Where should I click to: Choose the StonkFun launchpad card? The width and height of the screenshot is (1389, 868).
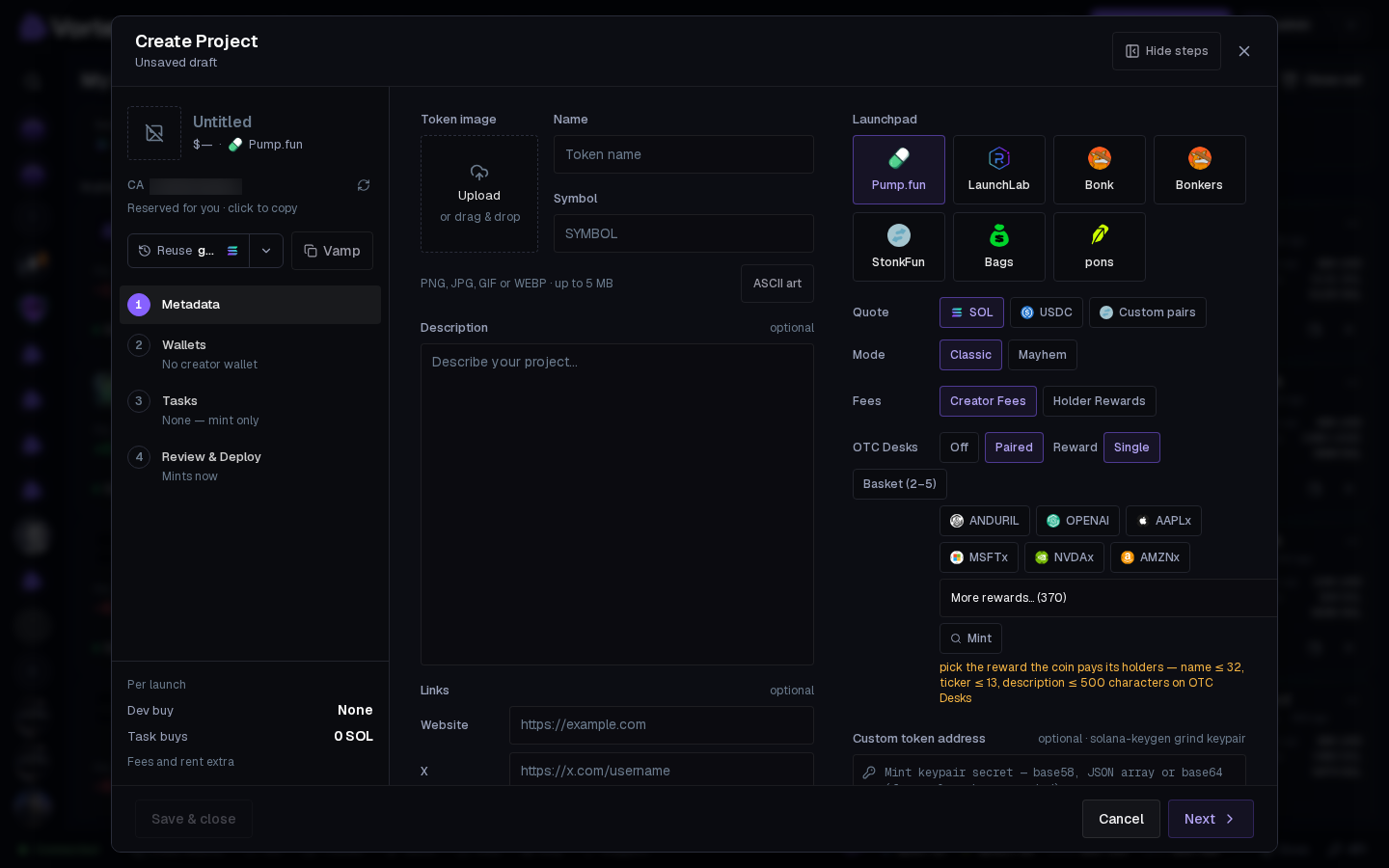tap(899, 247)
